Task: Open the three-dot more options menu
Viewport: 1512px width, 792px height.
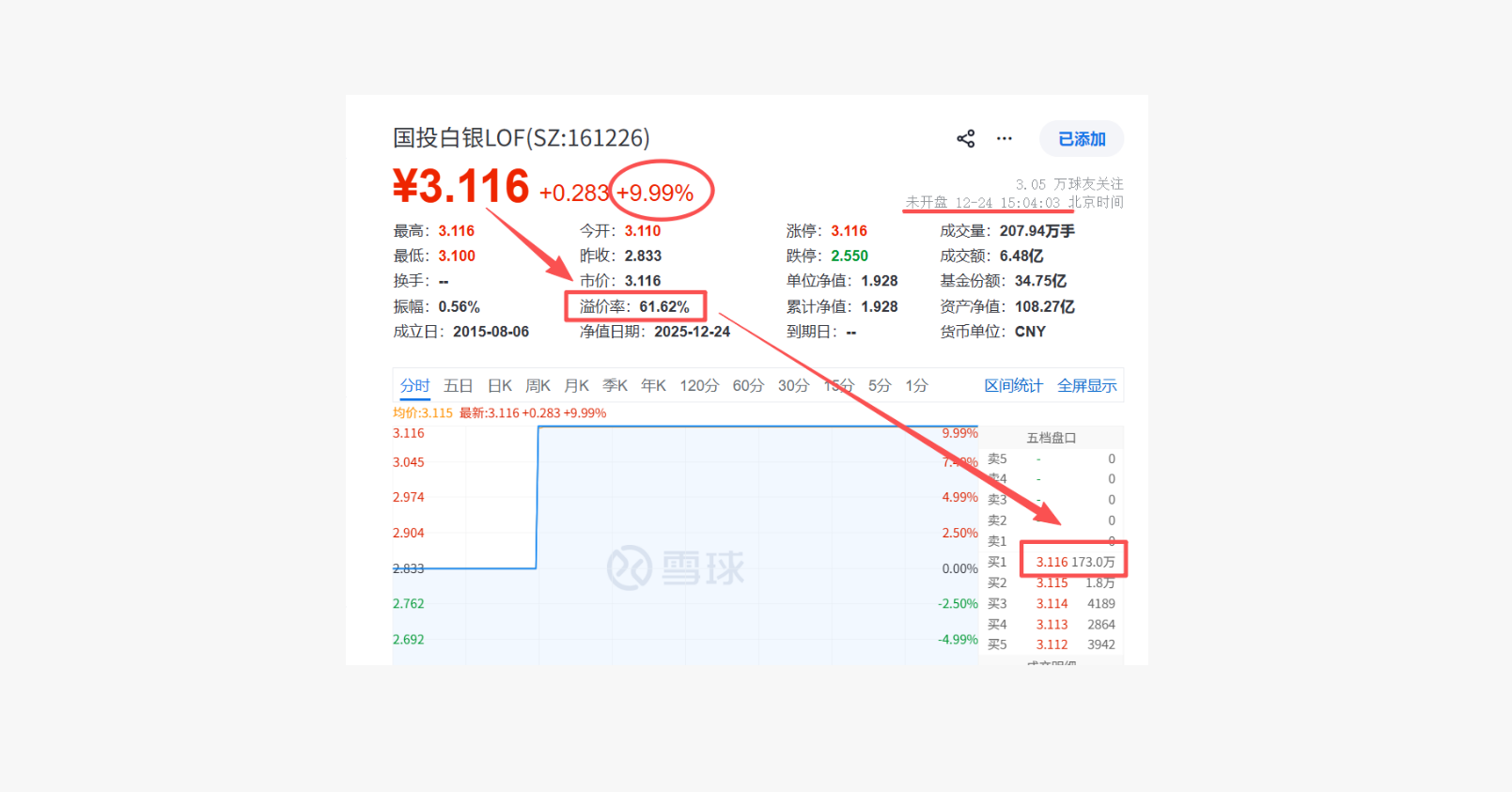Action: 1005,139
